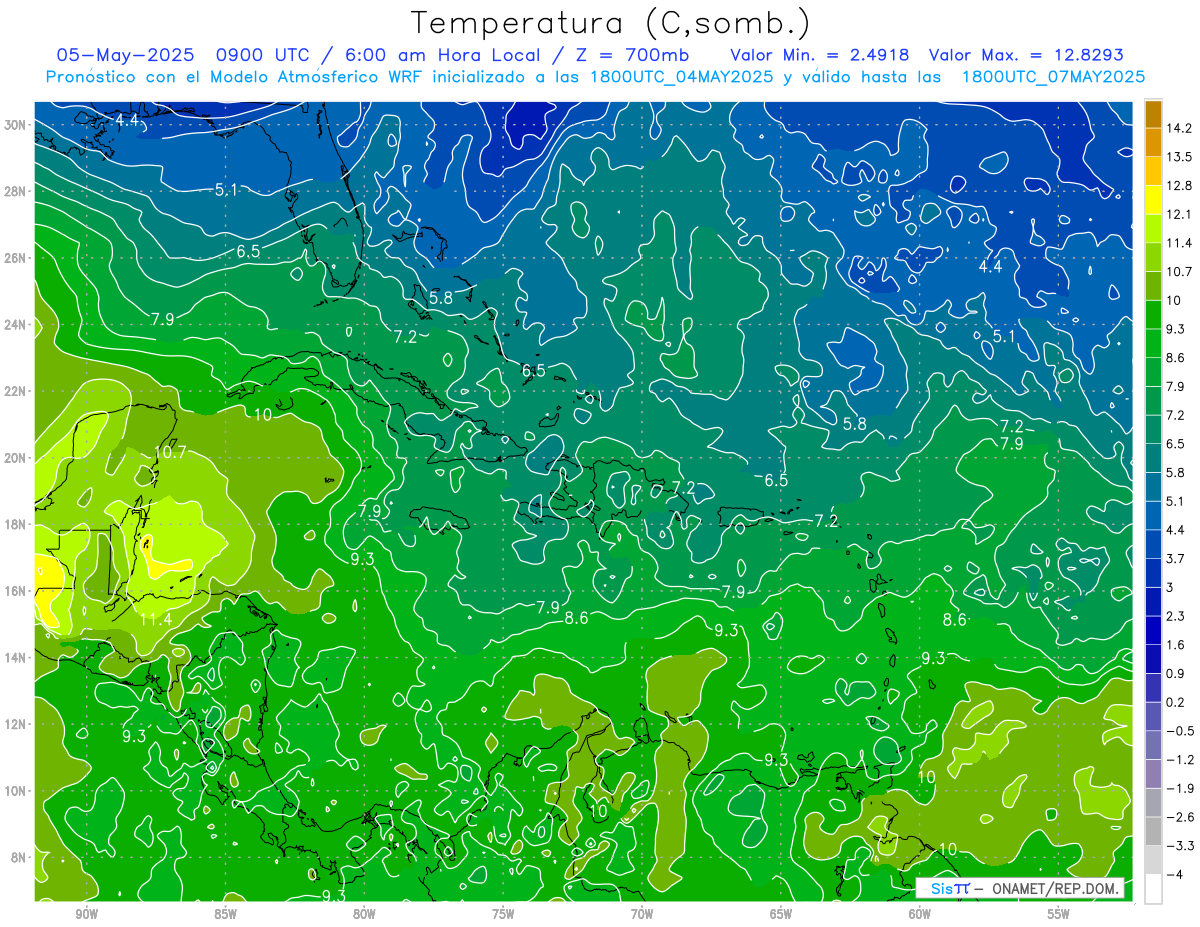This screenshot has width=1200, height=927.
Task: Click the legend tick label "12.8"
Action: click(x=1179, y=186)
